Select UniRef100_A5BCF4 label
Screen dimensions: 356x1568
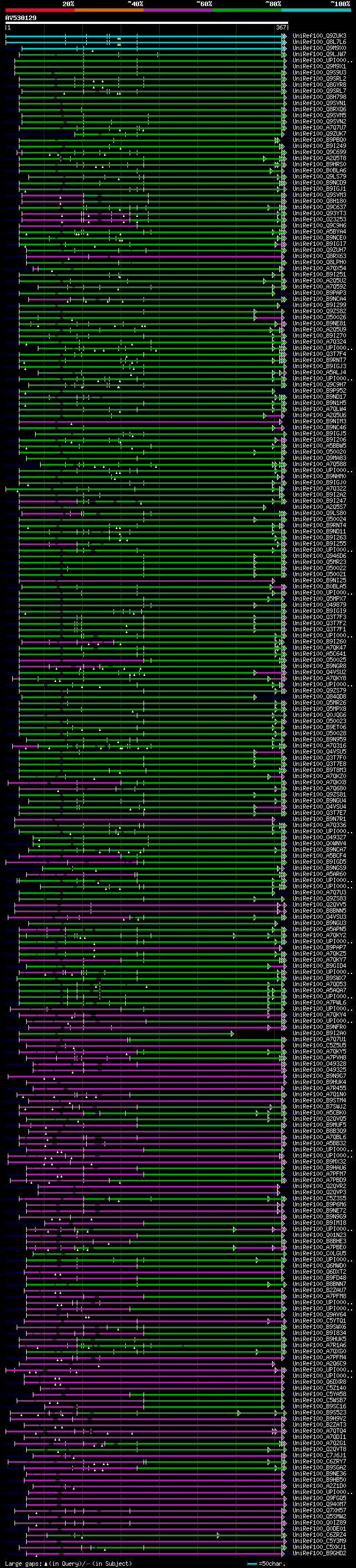pyautogui.click(x=319, y=856)
